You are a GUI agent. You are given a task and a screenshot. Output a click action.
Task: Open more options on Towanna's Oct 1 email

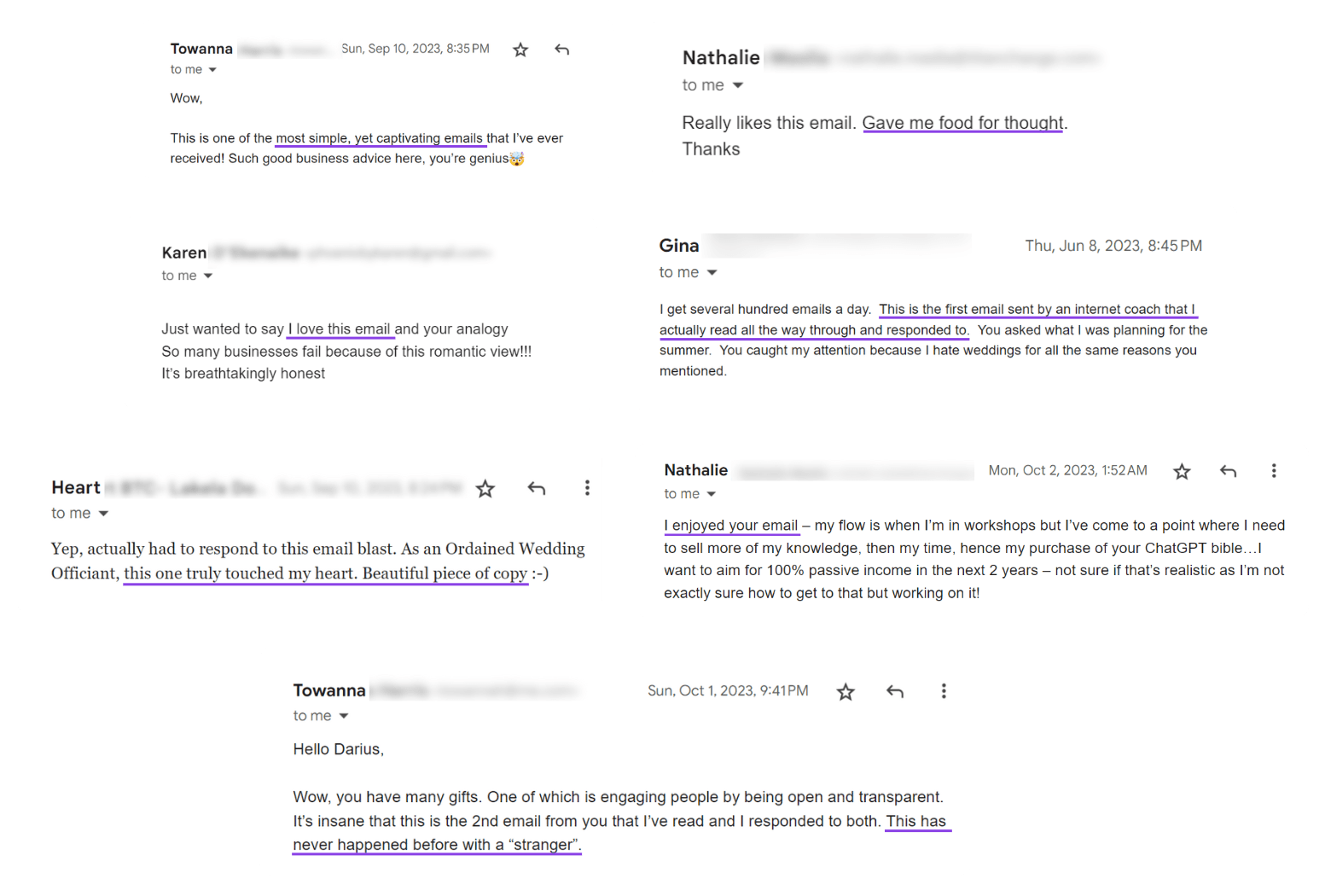pyautogui.click(x=944, y=691)
